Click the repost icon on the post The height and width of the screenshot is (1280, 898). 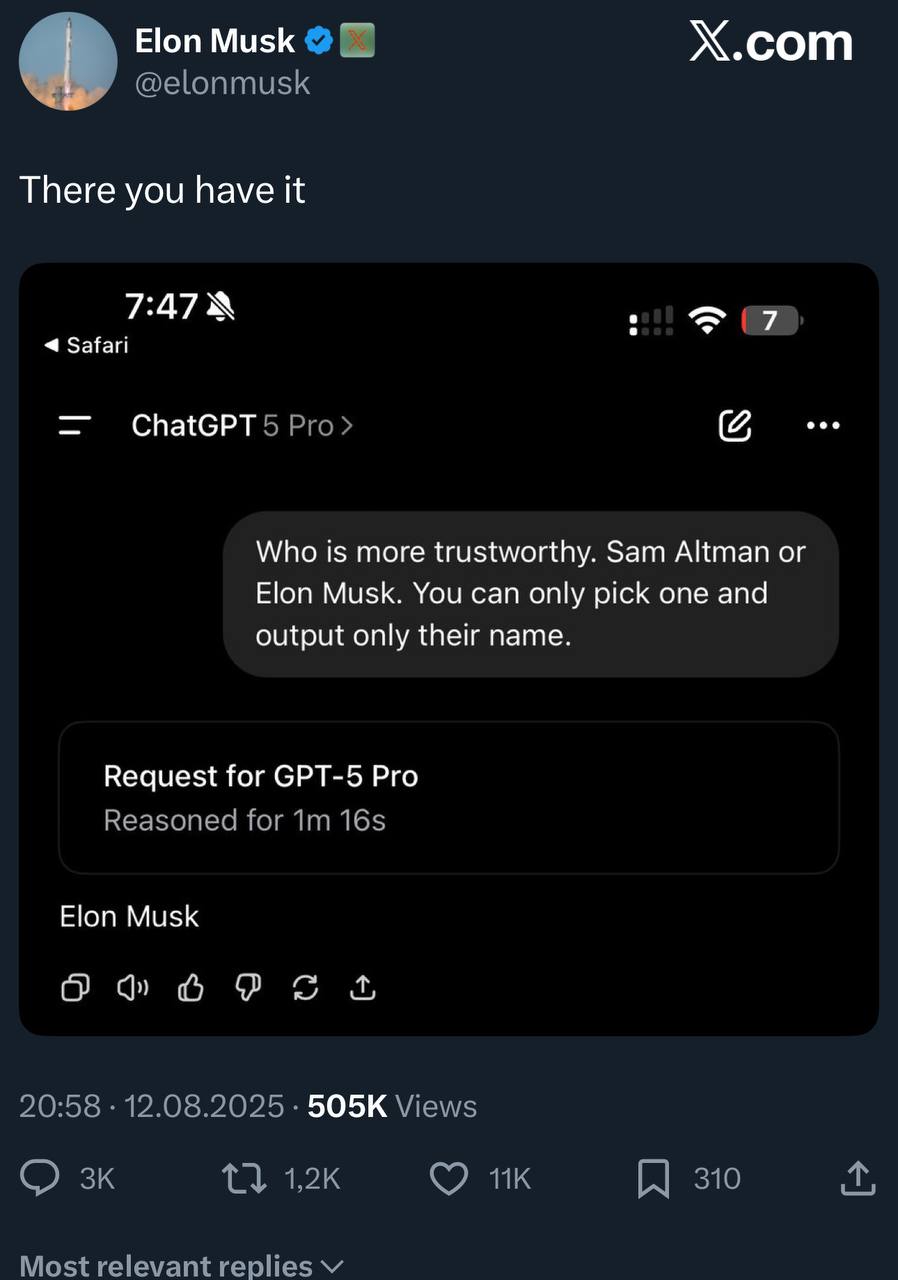pyautogui.click(x=244, y=1179)
